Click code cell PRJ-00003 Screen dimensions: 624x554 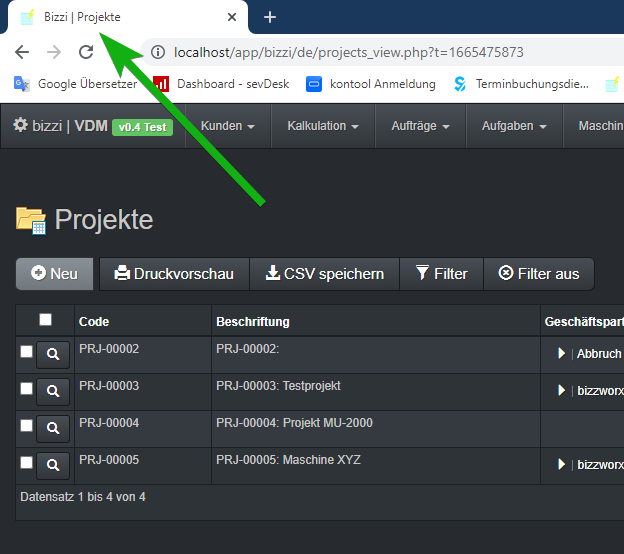pos(109,386)
